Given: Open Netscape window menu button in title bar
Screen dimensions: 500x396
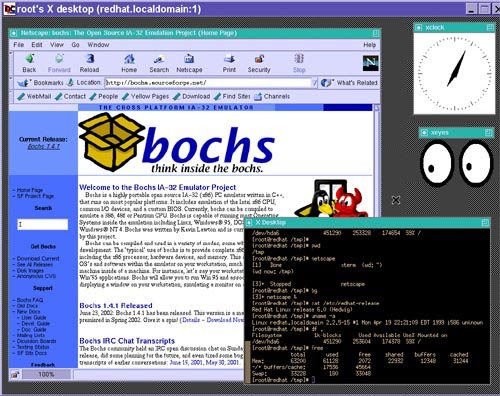Looking at the screenshot, I should point(14,33).
